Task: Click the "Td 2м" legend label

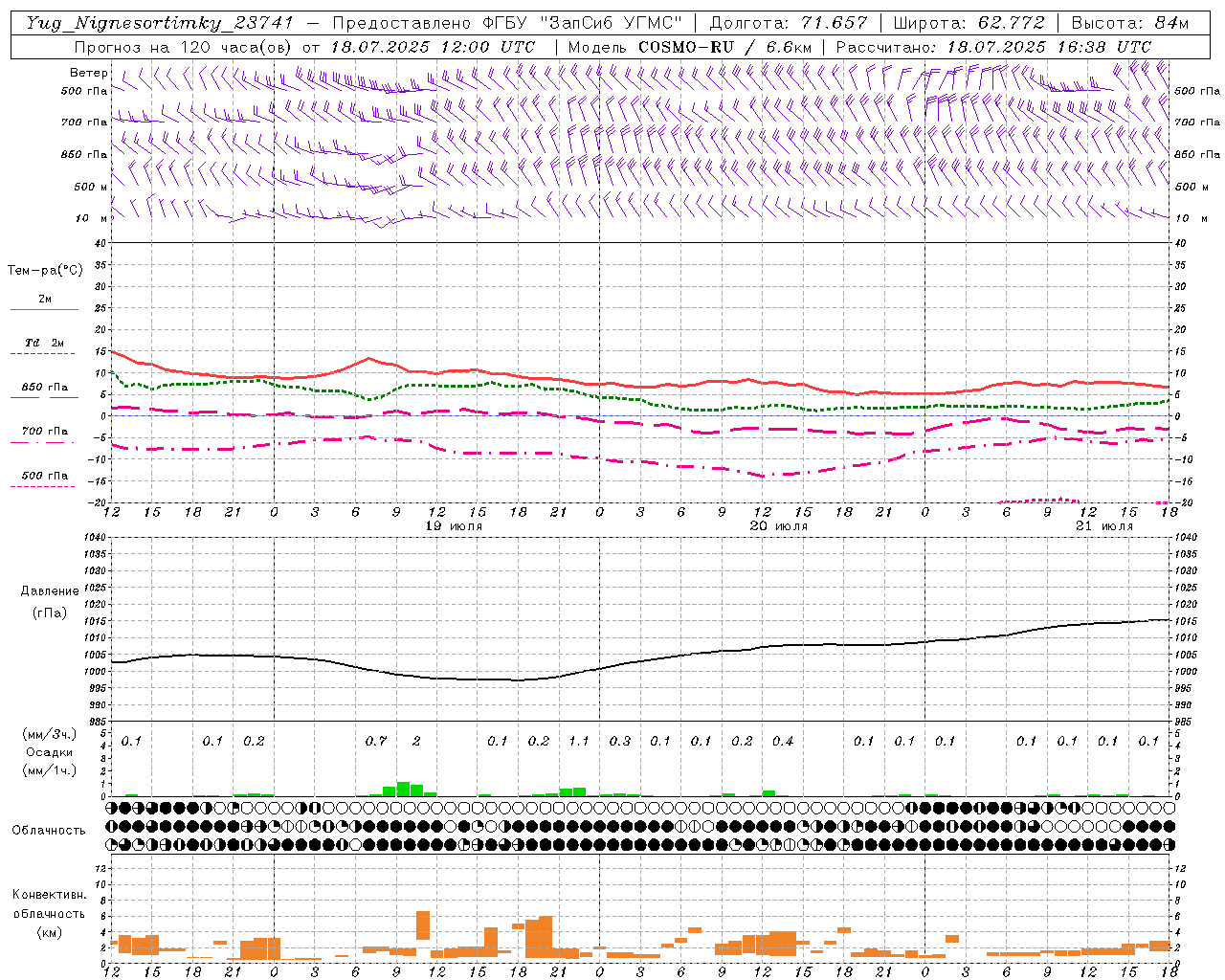Action: (x=45, y=343)
